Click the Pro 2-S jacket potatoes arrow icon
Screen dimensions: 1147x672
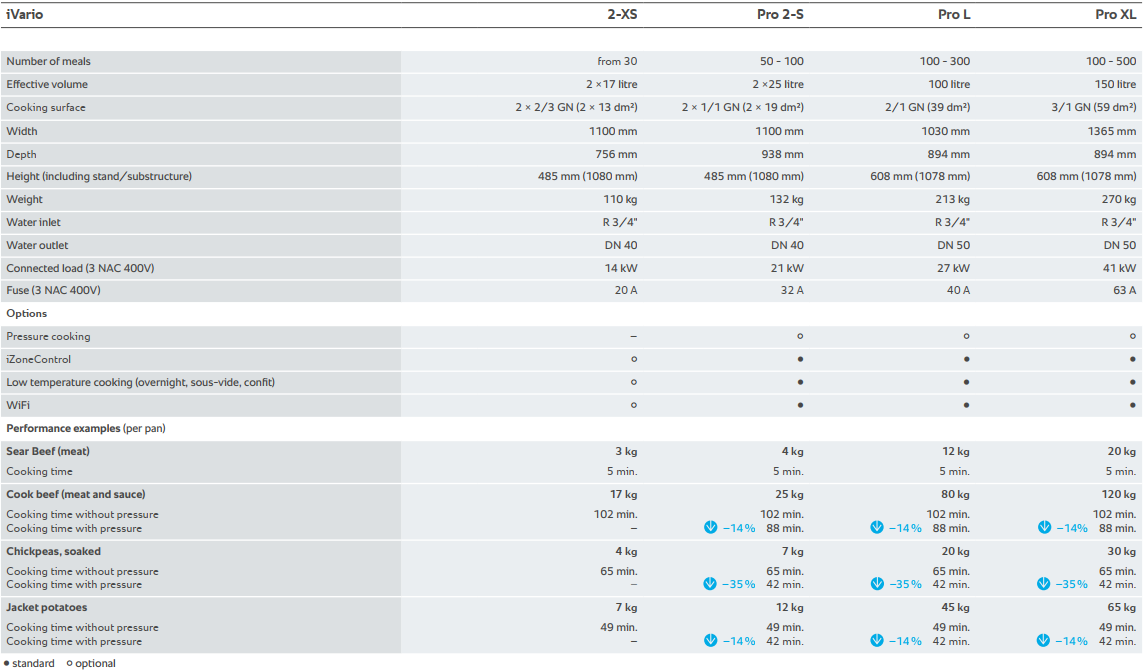click(710, 642)
